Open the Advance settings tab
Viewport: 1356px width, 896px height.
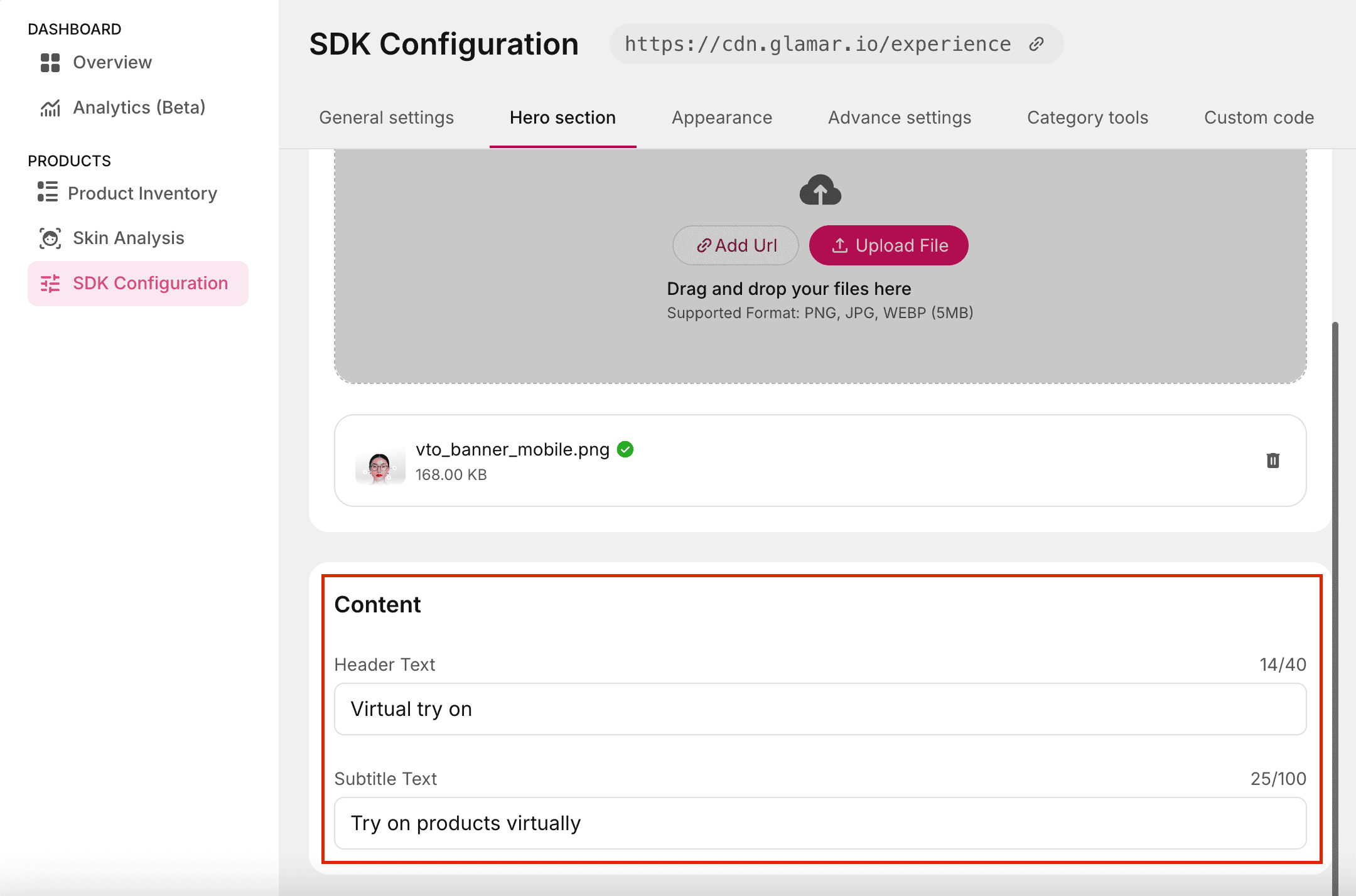899,117
